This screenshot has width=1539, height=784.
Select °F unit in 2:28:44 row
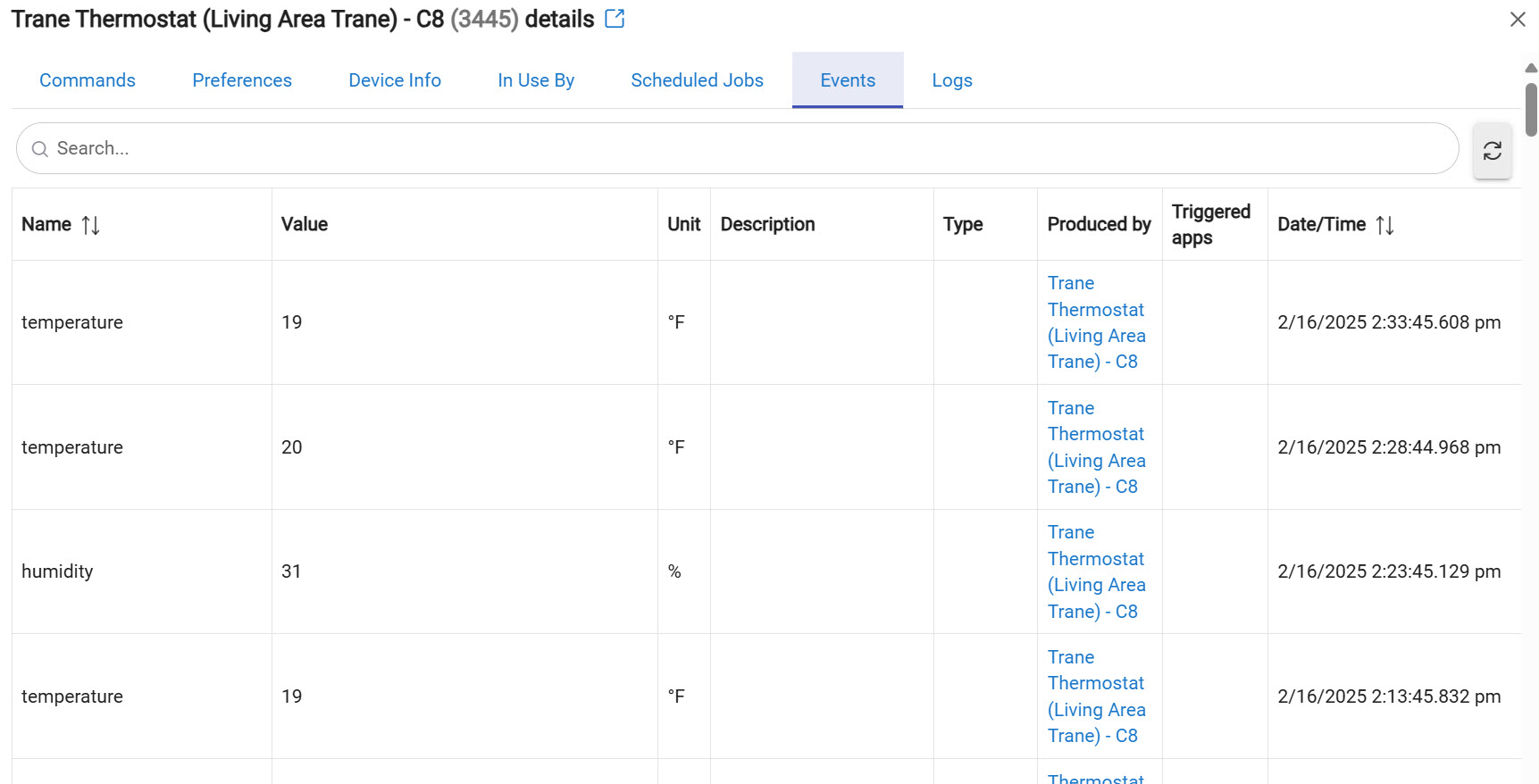pyautogui.click(x=676, y=447)
